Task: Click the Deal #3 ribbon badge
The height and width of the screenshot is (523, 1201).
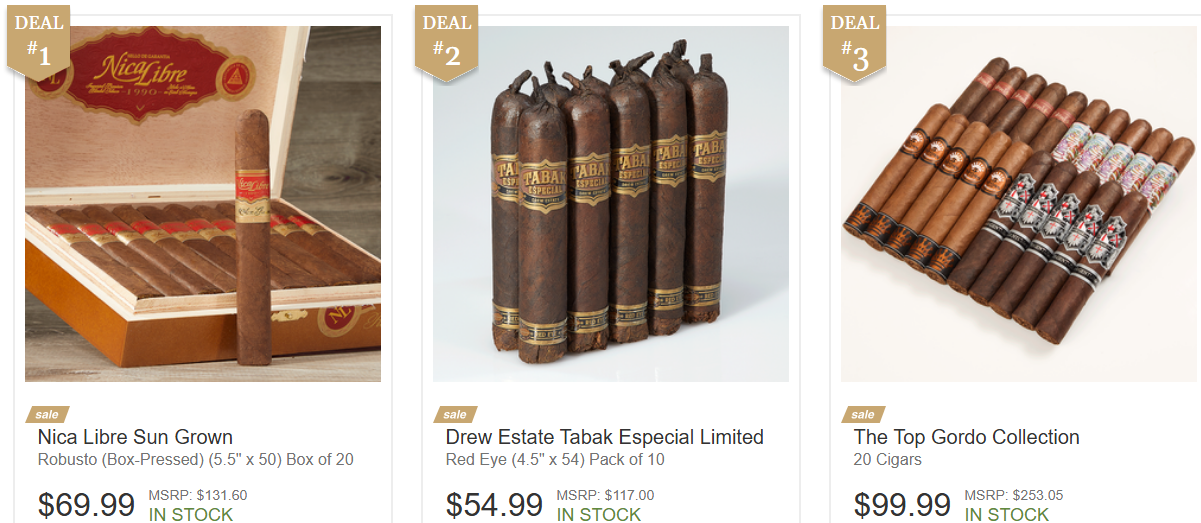Action: (855, 40)
